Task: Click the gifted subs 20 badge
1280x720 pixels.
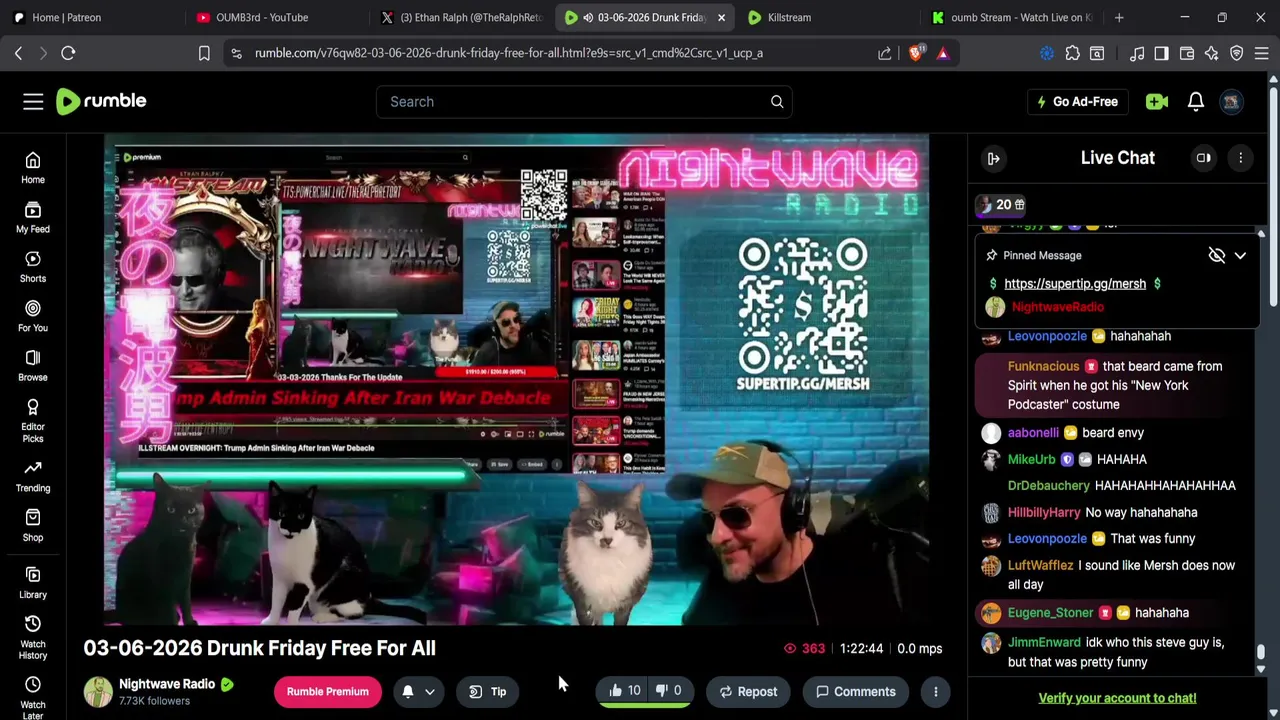Action: click(x=1001, y=205)
